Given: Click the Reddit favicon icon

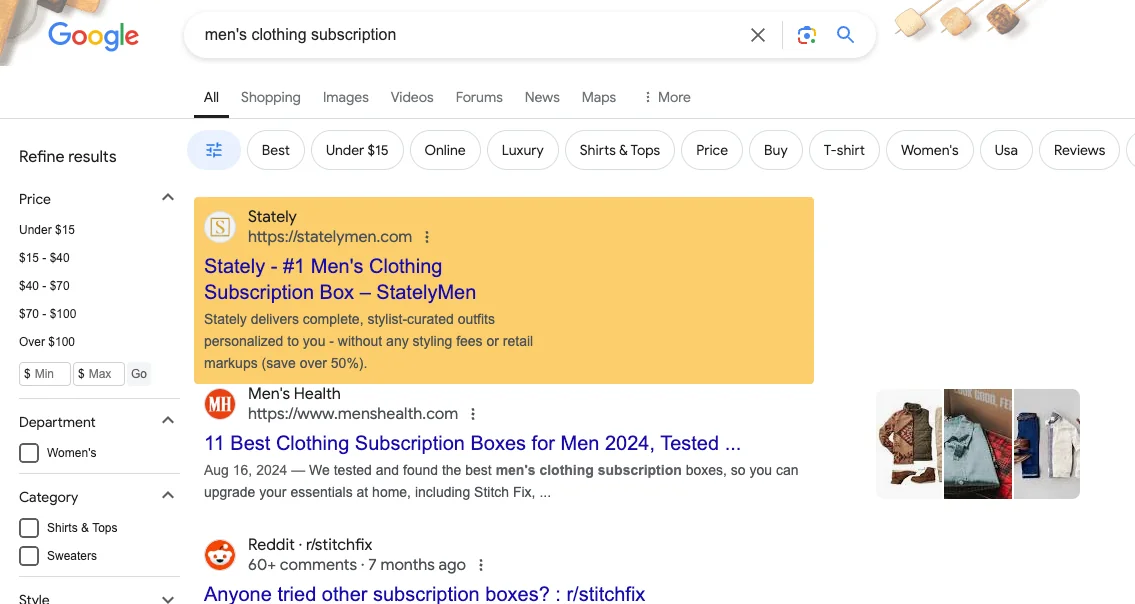Looking at the screenshot, I should tap(220, 555).
